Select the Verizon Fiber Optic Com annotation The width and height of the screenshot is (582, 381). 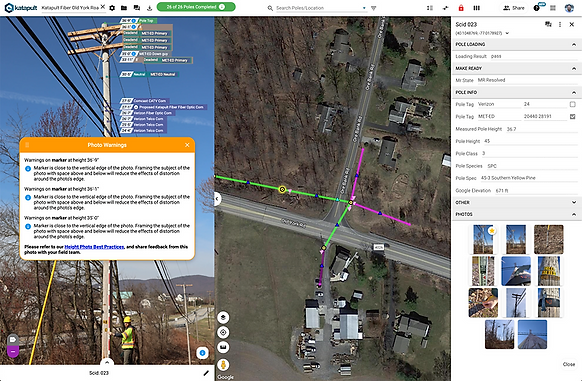point(147,113)
